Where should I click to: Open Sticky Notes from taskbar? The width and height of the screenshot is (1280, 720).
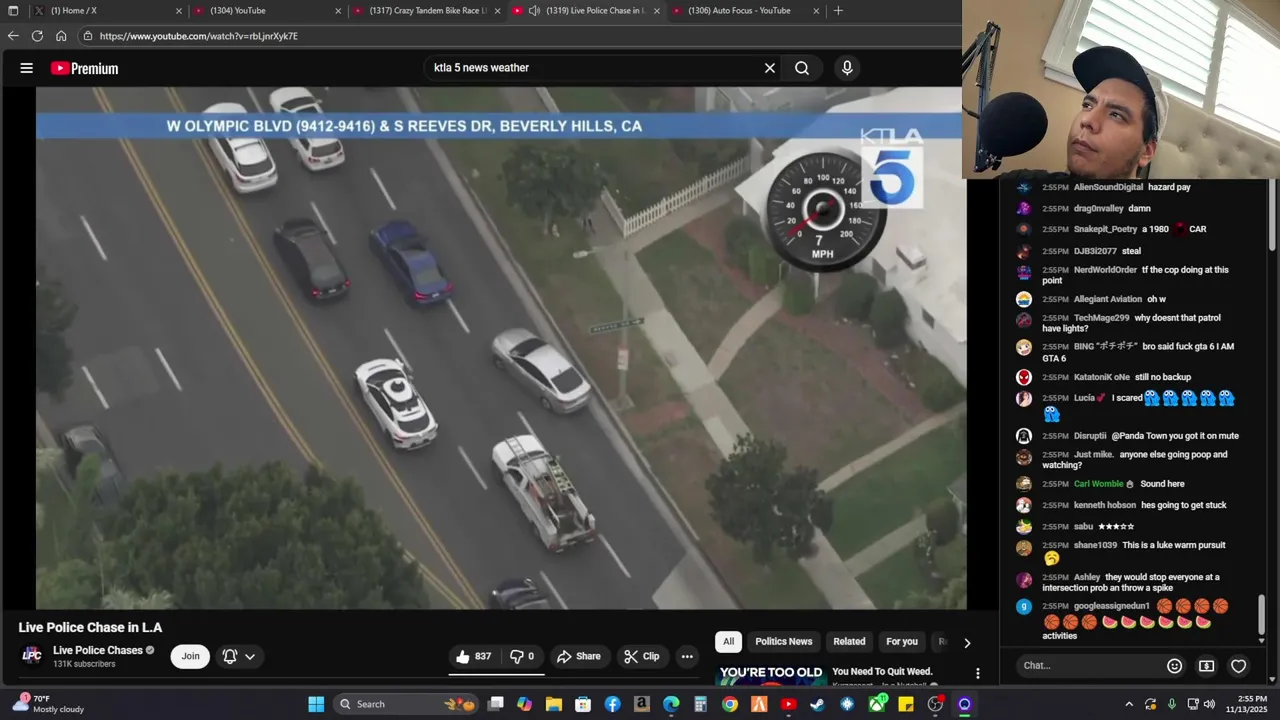click(x=906, y=704)
